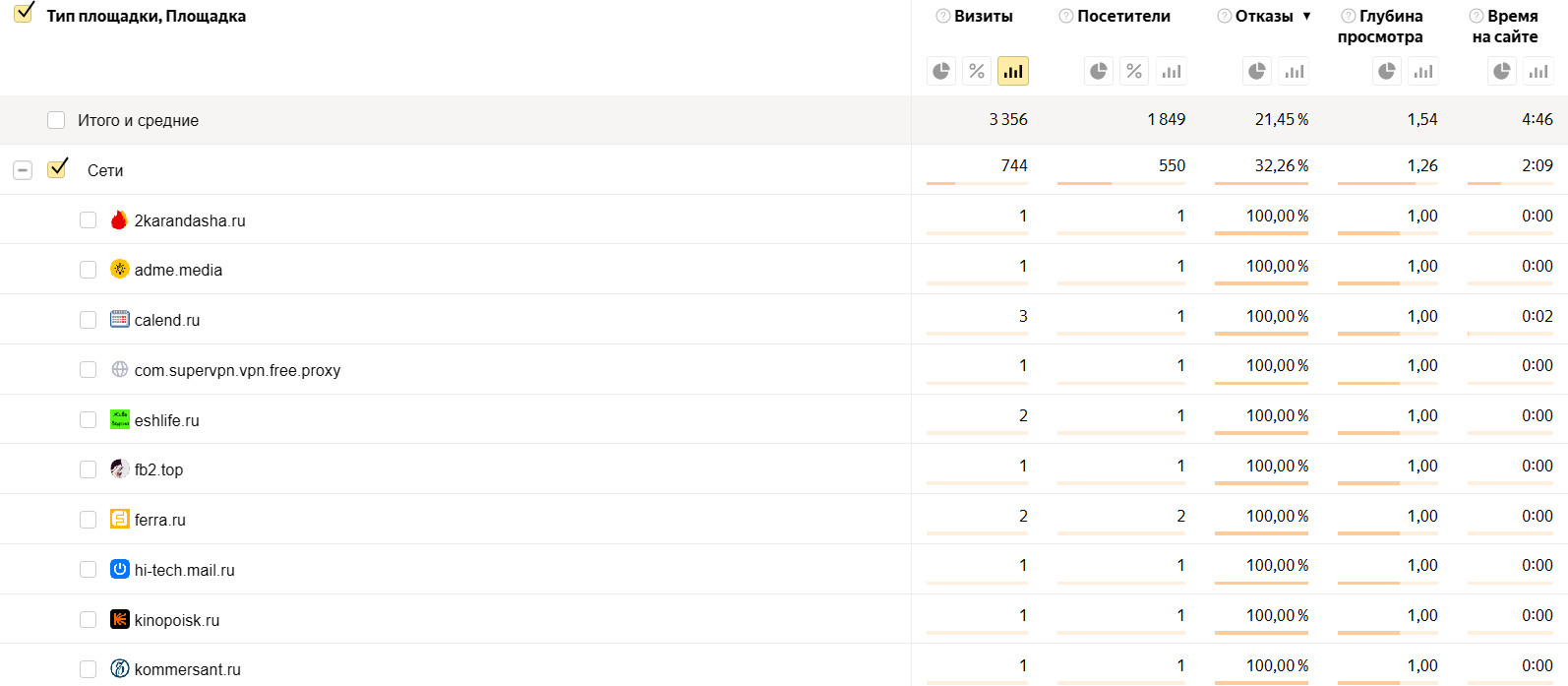The width and height of the screenshot is (1568, 686).
Task: Toggle the header checkbox for Тип площадки
Action: pos(25,14)
